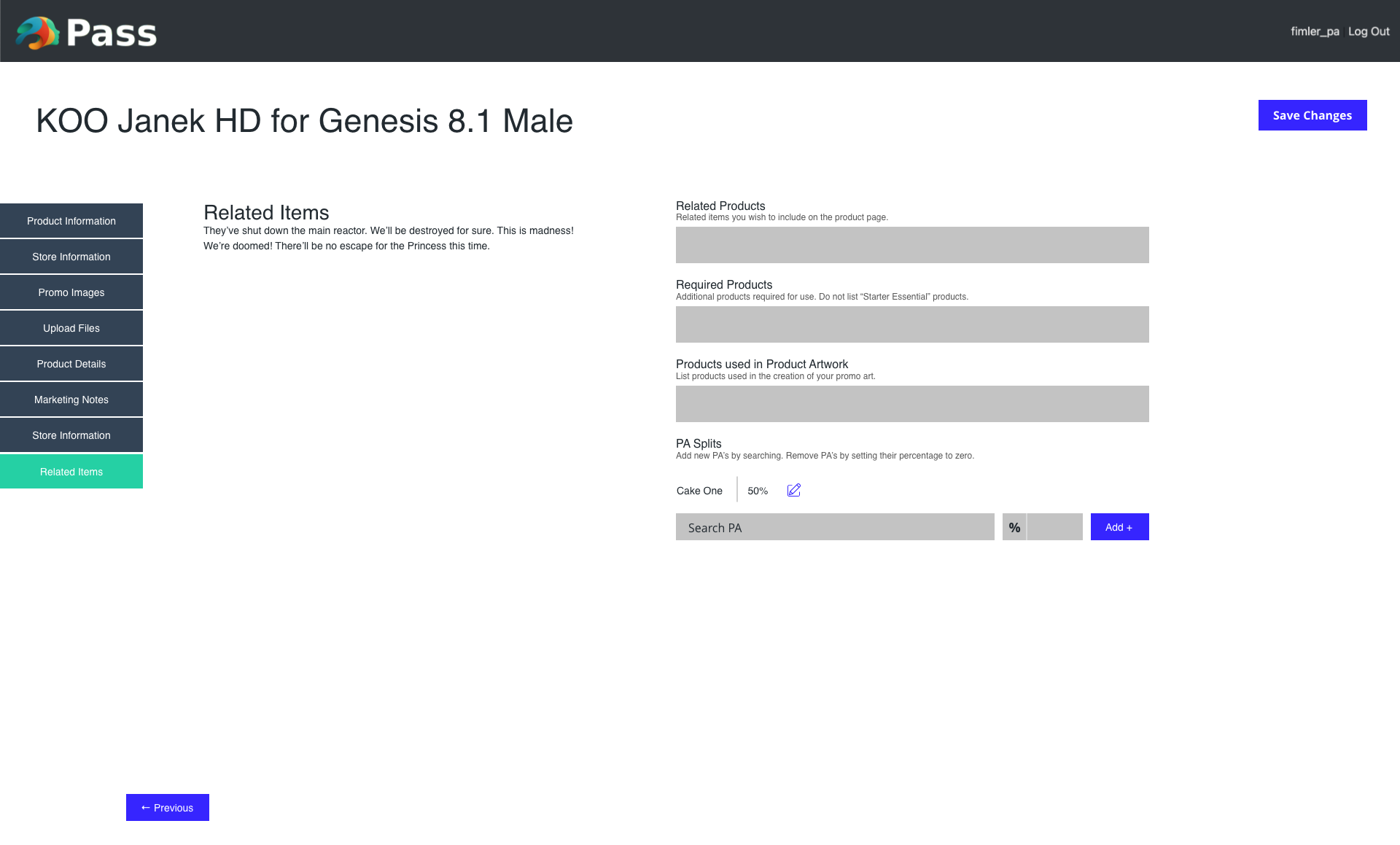The width and height of the screenshot is (1400, 845).
Task: Click the Products used in Product Artwork label
Action: click(762, 364)
